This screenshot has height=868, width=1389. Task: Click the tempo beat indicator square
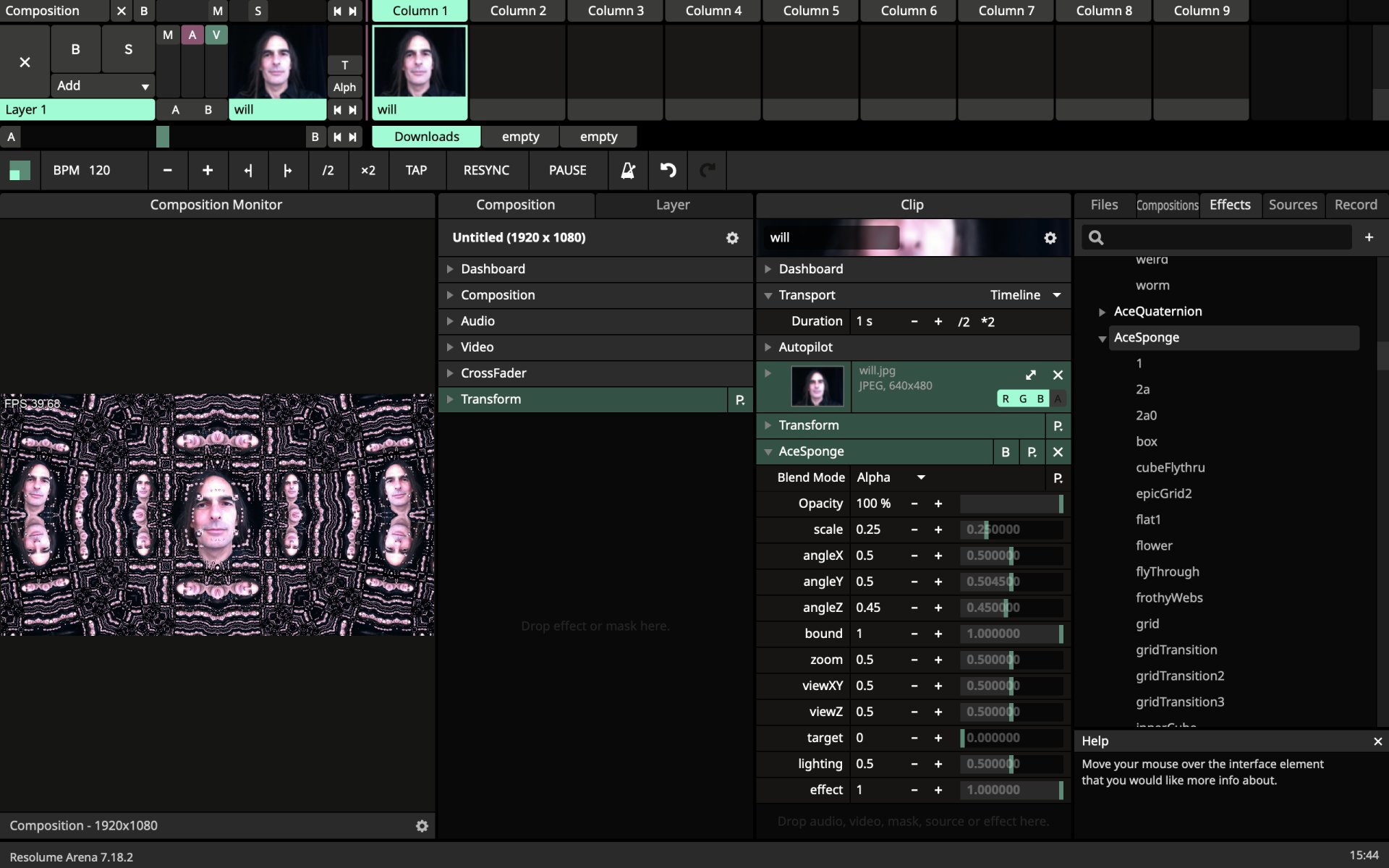click(x=20, y=171)
